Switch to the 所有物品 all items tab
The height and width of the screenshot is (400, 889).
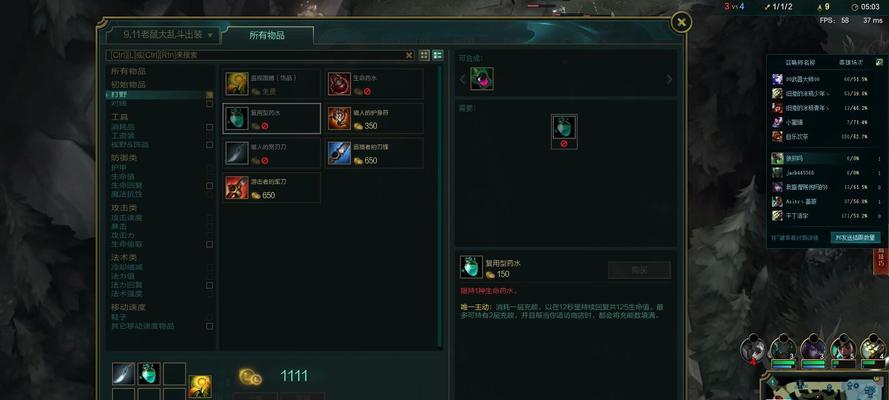pos(267,35)
